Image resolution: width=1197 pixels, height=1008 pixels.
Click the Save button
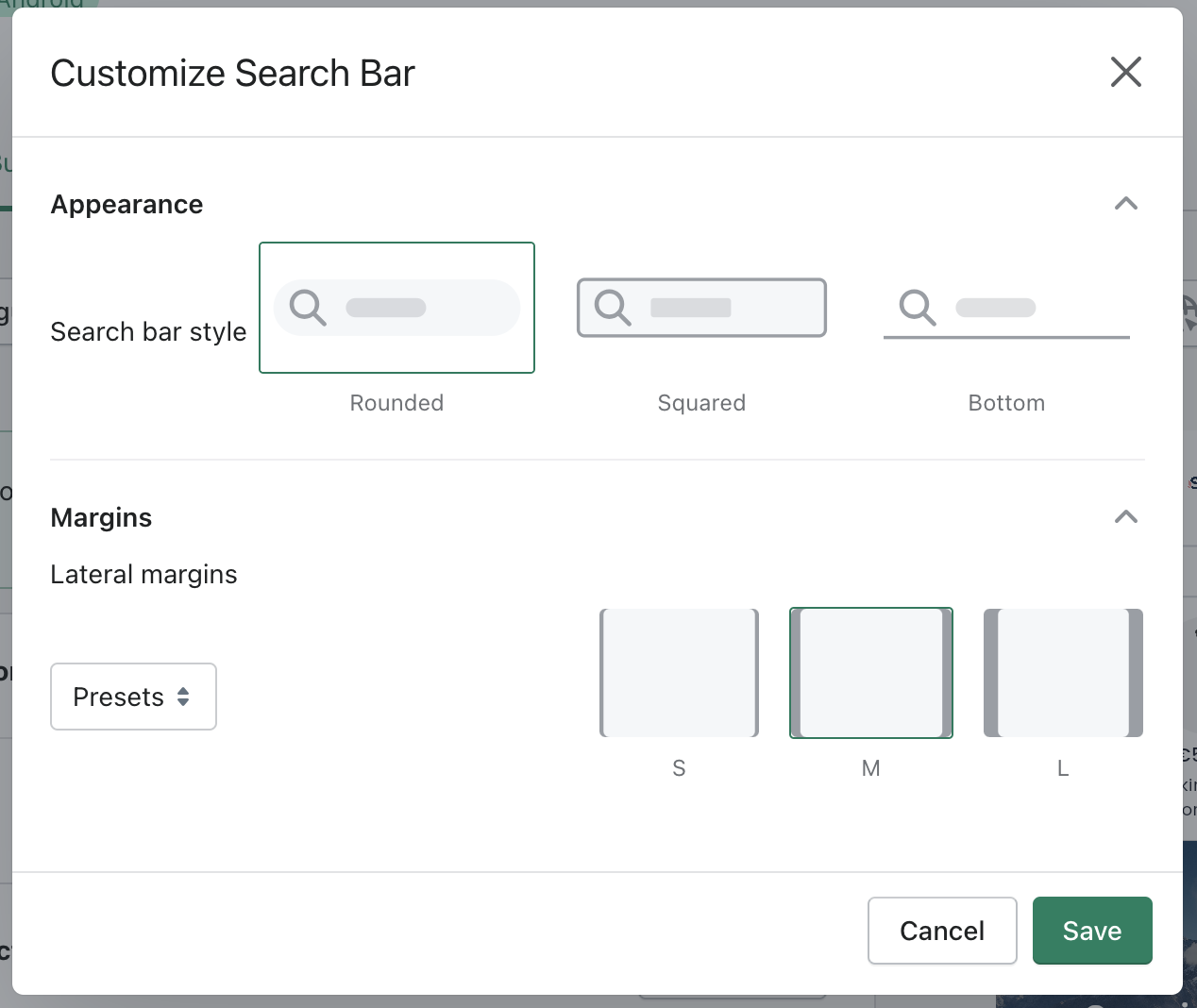pos(1092,931)
